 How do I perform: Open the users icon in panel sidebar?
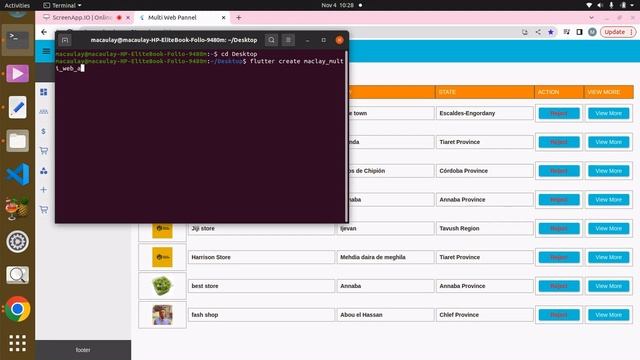click(x=44, y=111)
